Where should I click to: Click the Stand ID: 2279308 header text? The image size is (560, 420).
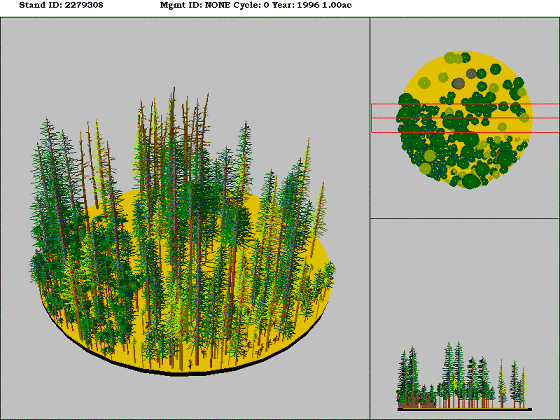pos(61,5)
